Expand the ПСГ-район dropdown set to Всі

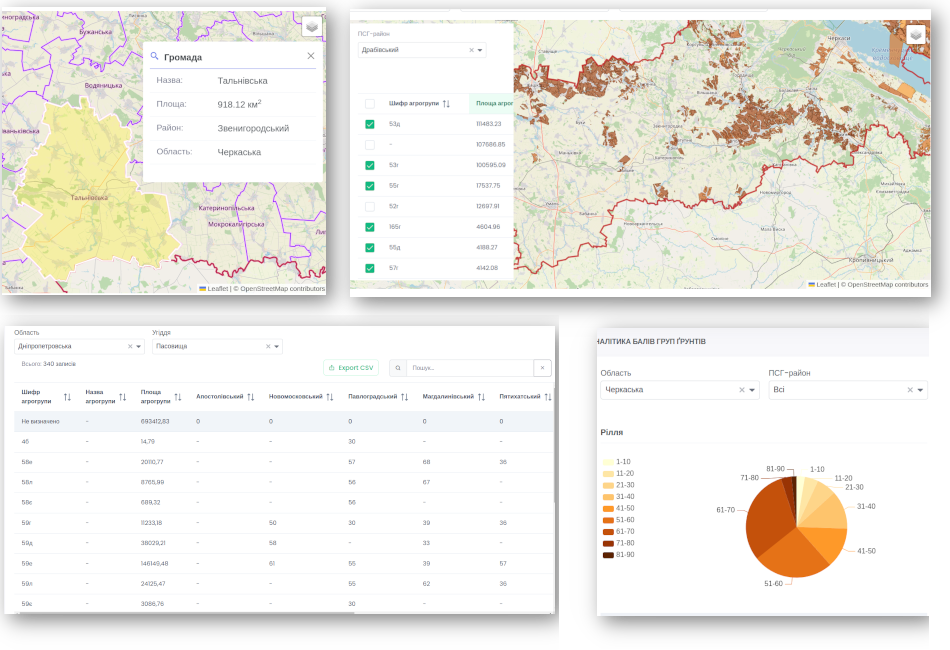920,390
